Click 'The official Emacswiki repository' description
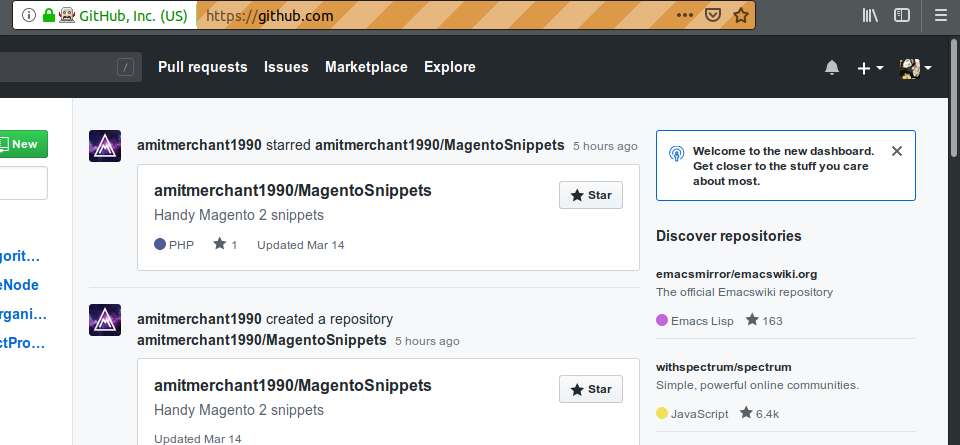Screen dimensions: 960x445 pyautogui.click(x=744, y=292)
